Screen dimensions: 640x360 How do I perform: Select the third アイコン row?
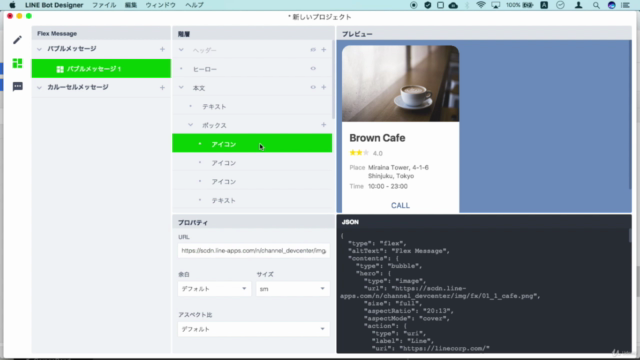coord(252,182)
